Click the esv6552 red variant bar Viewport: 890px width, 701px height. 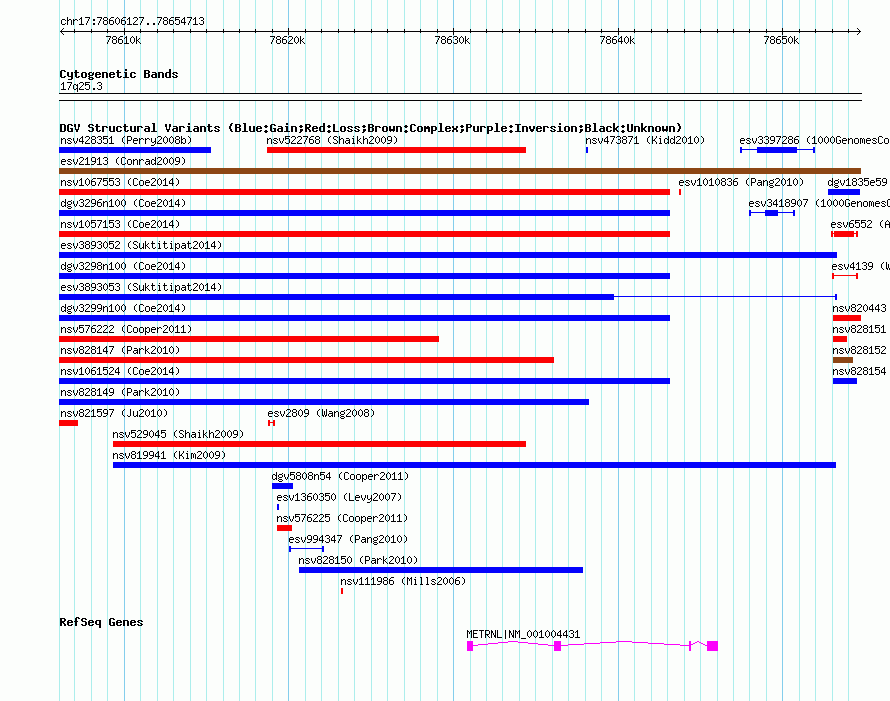pos(845,234)
